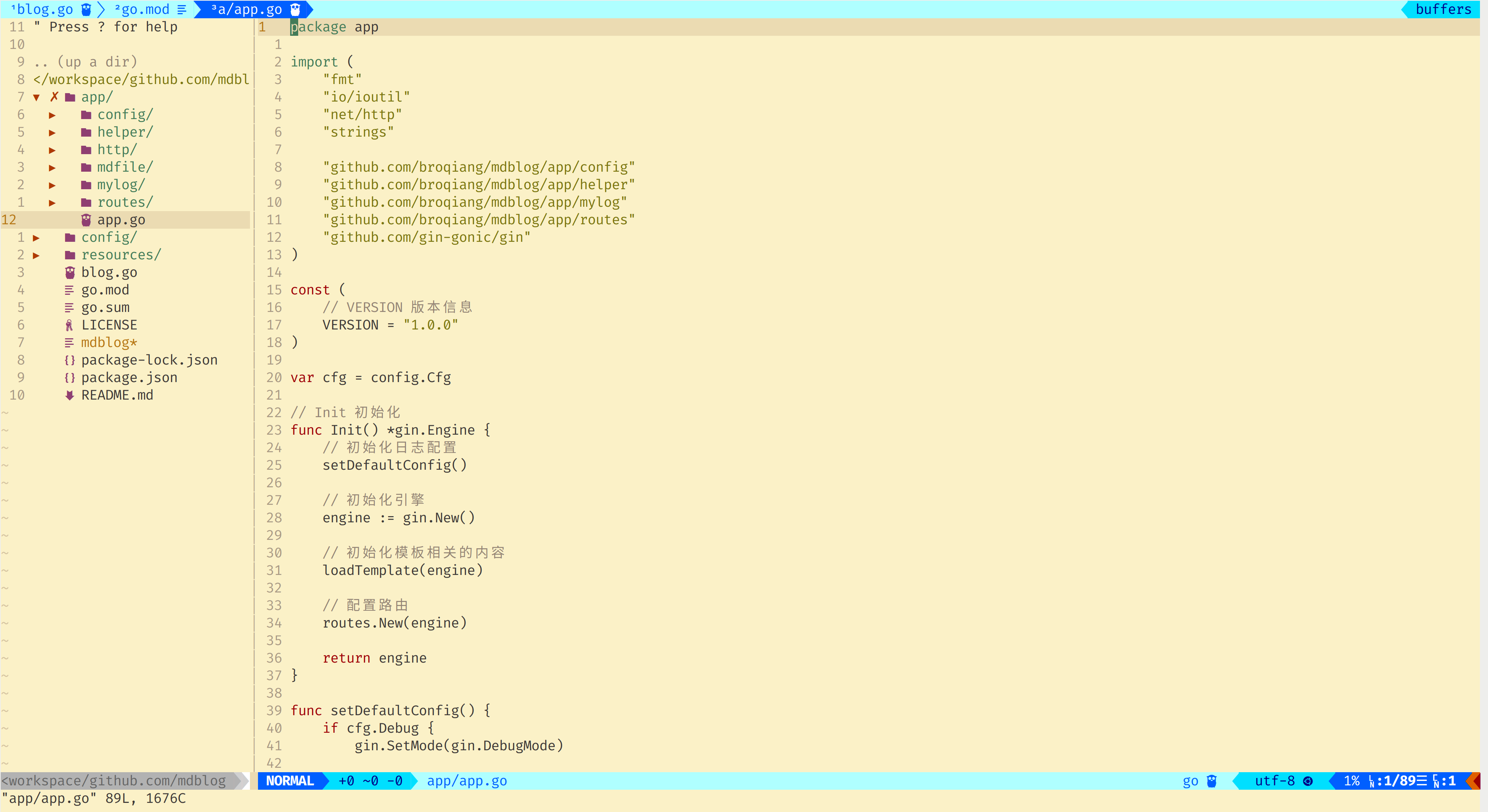1488x812 pixels.
Task: Expand the routes/ folder arrow
Action: [x=53, y=202]
